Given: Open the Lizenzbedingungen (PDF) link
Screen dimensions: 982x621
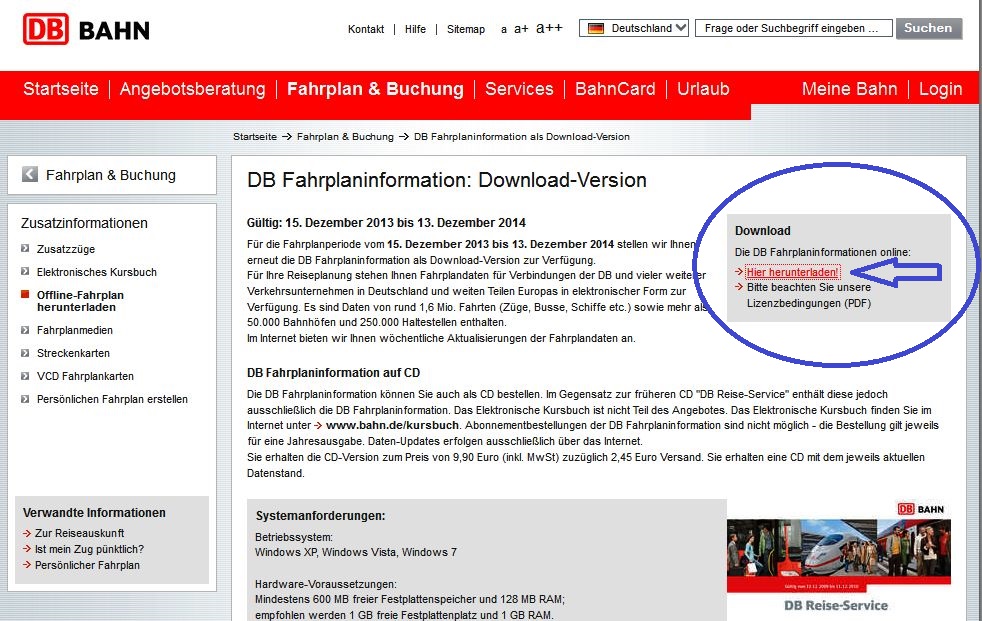Looking at the screenshot, I should 809,295.
